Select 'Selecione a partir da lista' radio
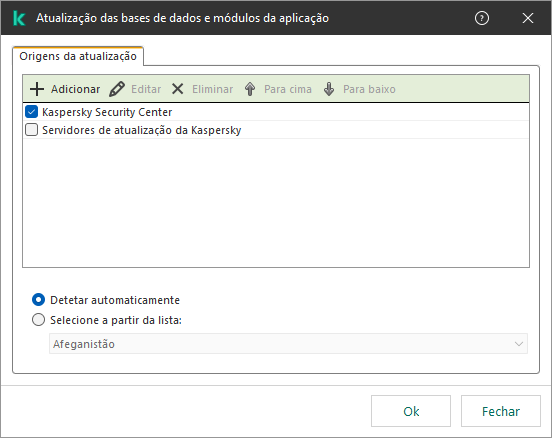This screenshot has height=438, width=552. coord(38,320)
